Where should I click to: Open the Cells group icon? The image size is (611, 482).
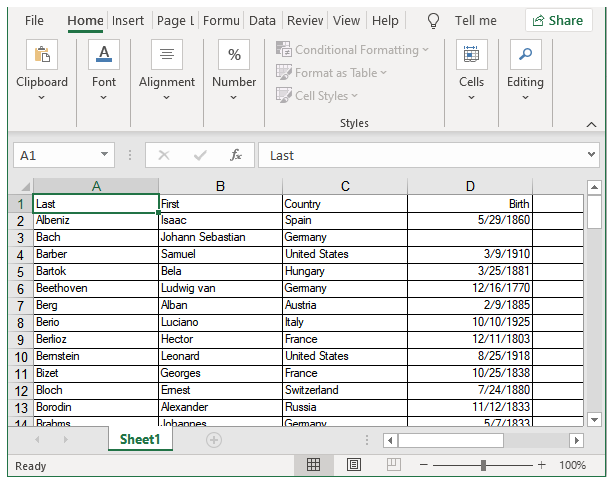click(x=471, y=55)
